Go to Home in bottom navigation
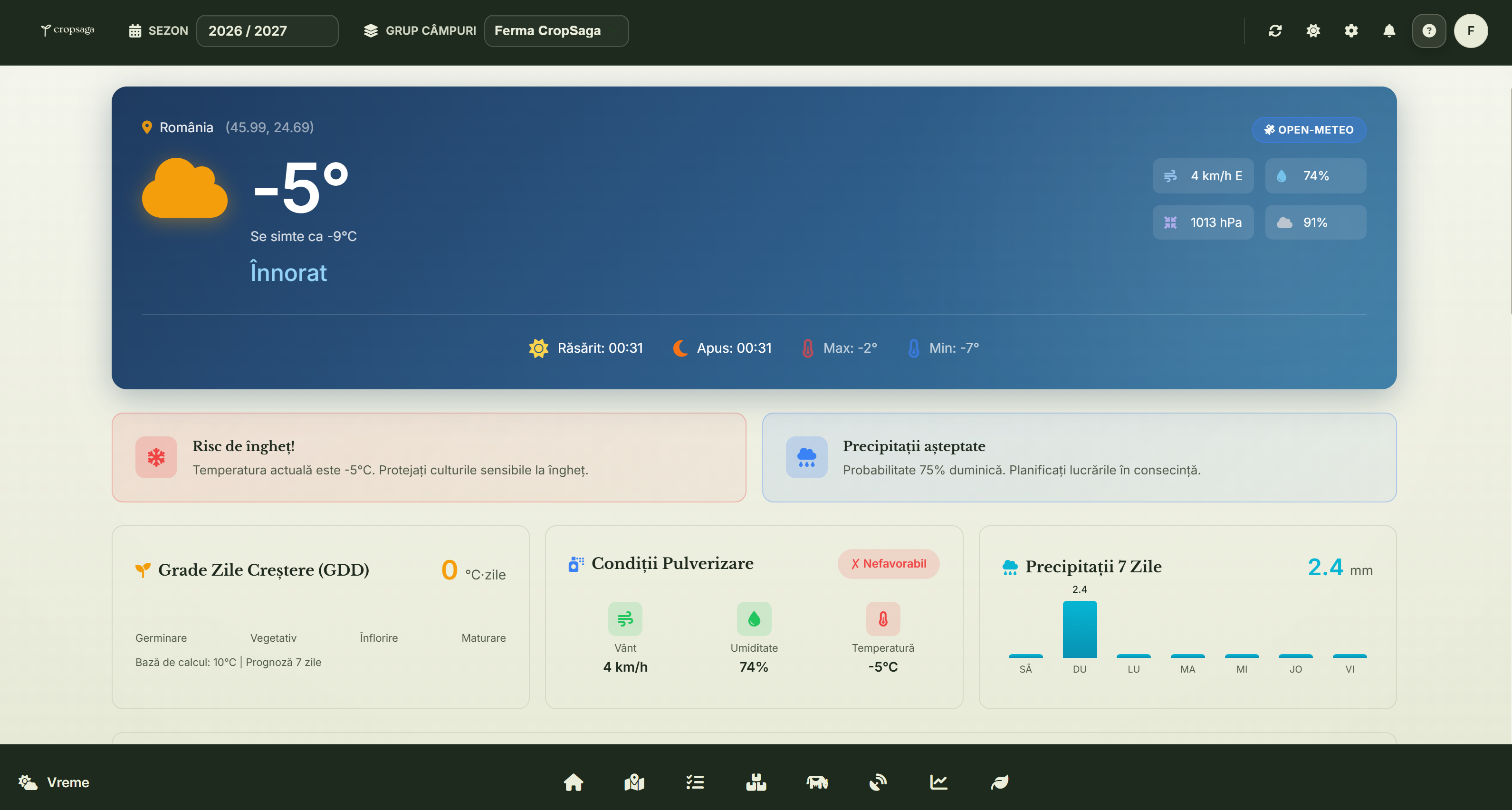 574,782
